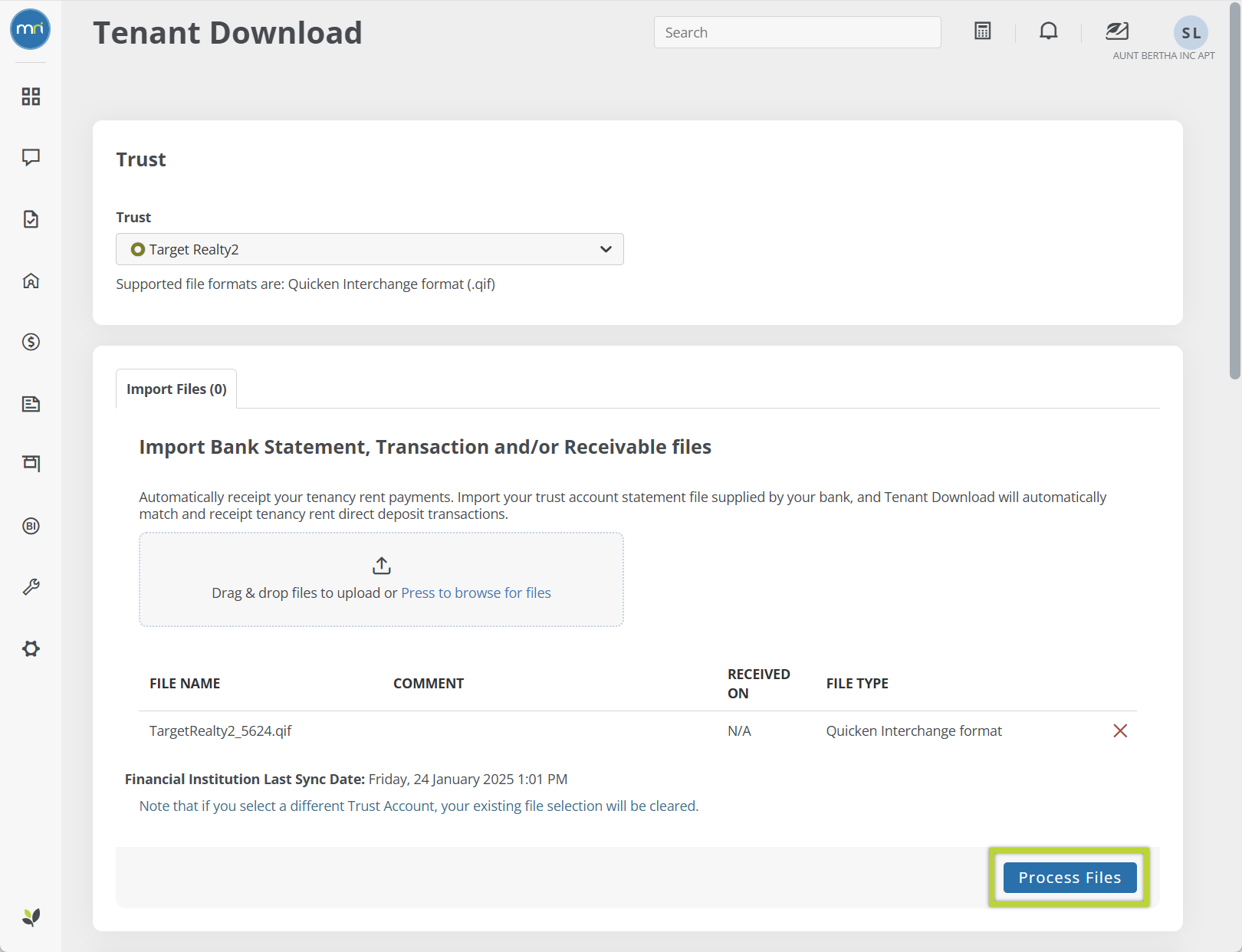Expand the Trust dropdown showing Target Realty2
The image size is (1242, 952).
tap(370, 249)
